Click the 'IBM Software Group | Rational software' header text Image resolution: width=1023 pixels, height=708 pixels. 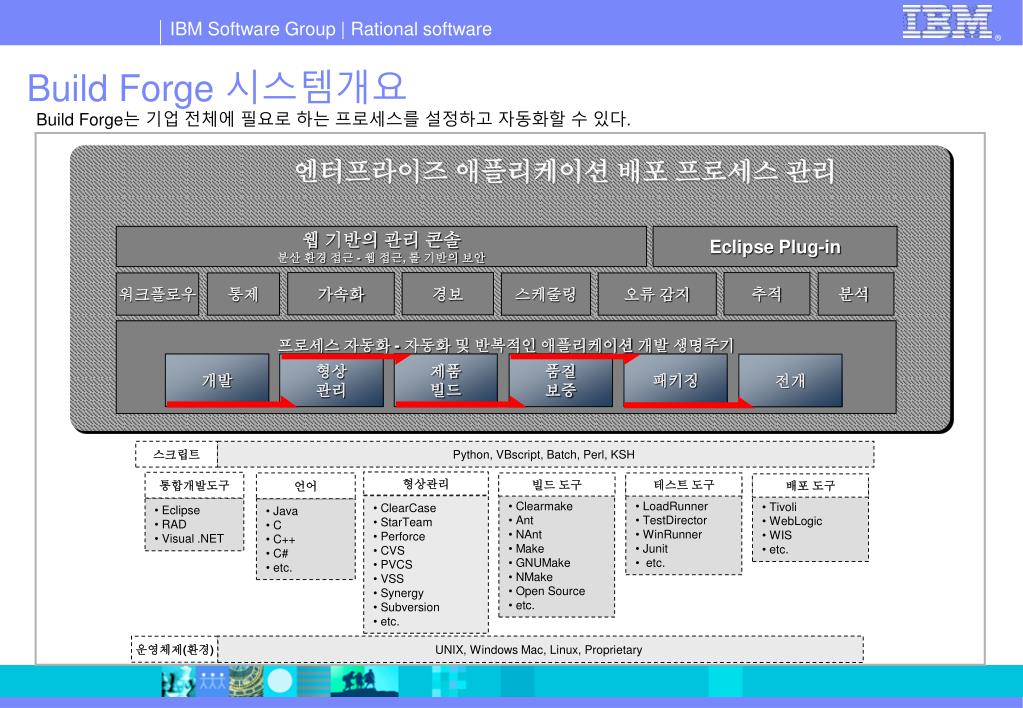(331, 29)
